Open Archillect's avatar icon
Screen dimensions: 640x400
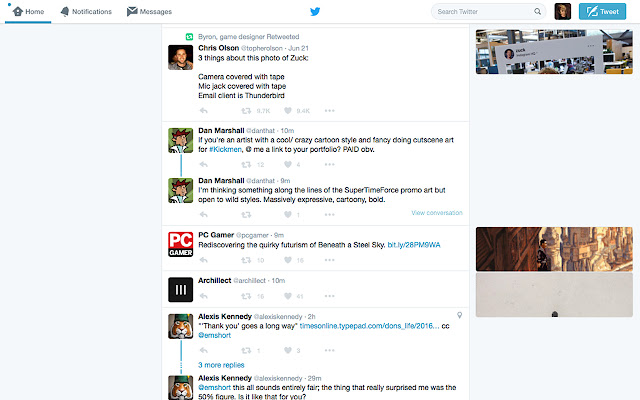pos(180,289)
